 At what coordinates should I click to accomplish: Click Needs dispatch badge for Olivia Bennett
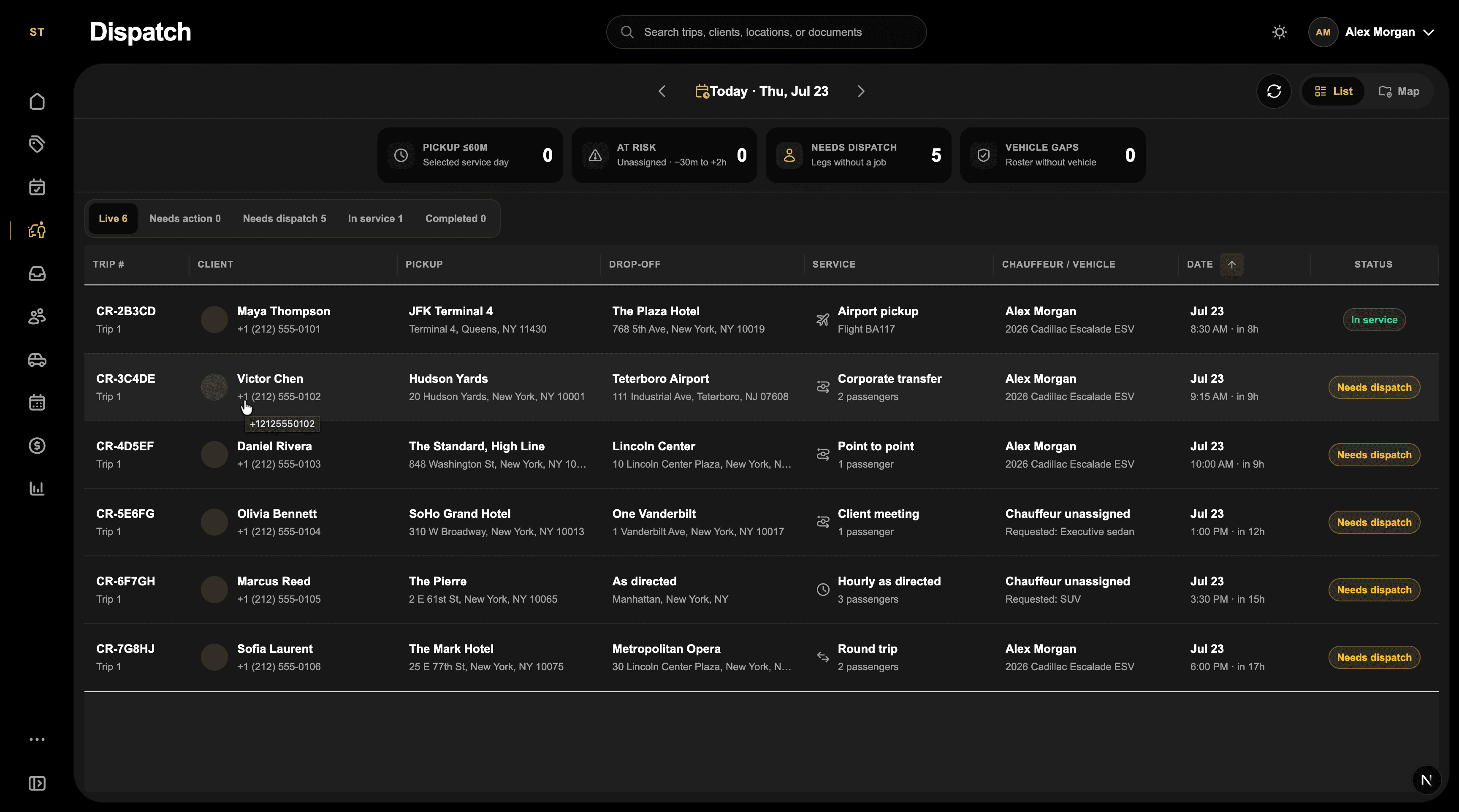coord(1374,522)
